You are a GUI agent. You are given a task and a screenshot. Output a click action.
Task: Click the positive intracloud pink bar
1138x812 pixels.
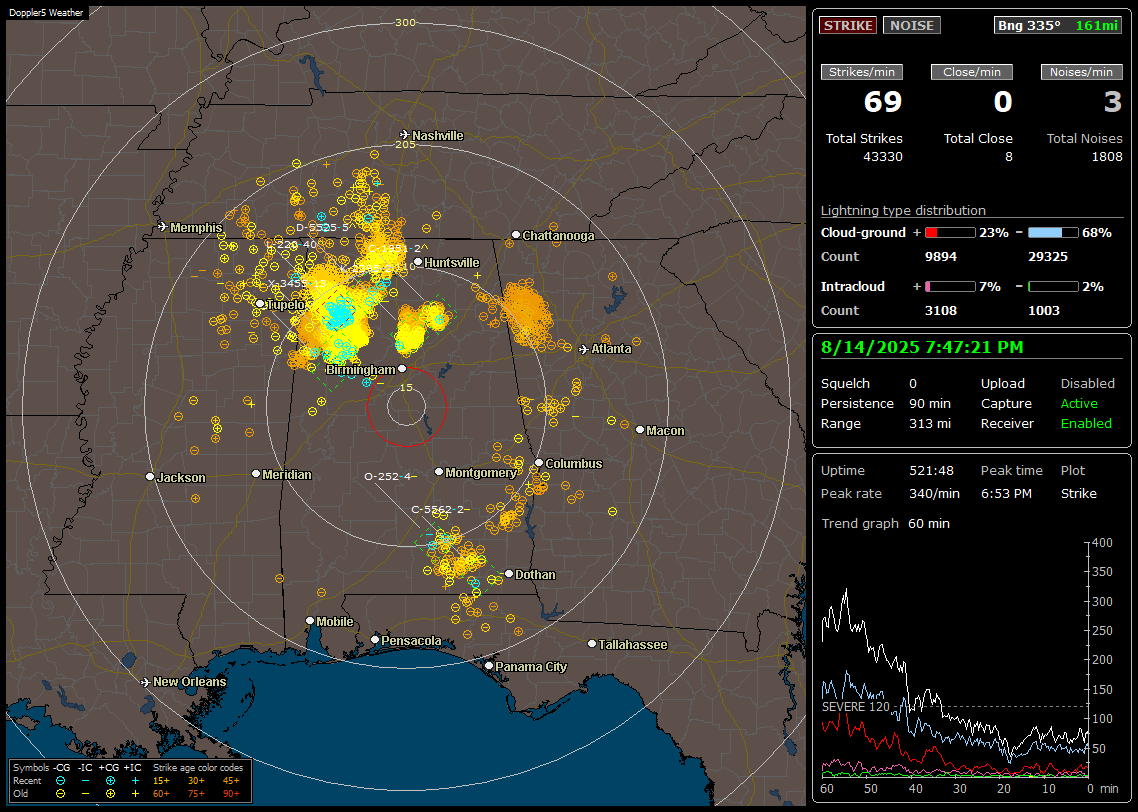[x=950, y=287]
